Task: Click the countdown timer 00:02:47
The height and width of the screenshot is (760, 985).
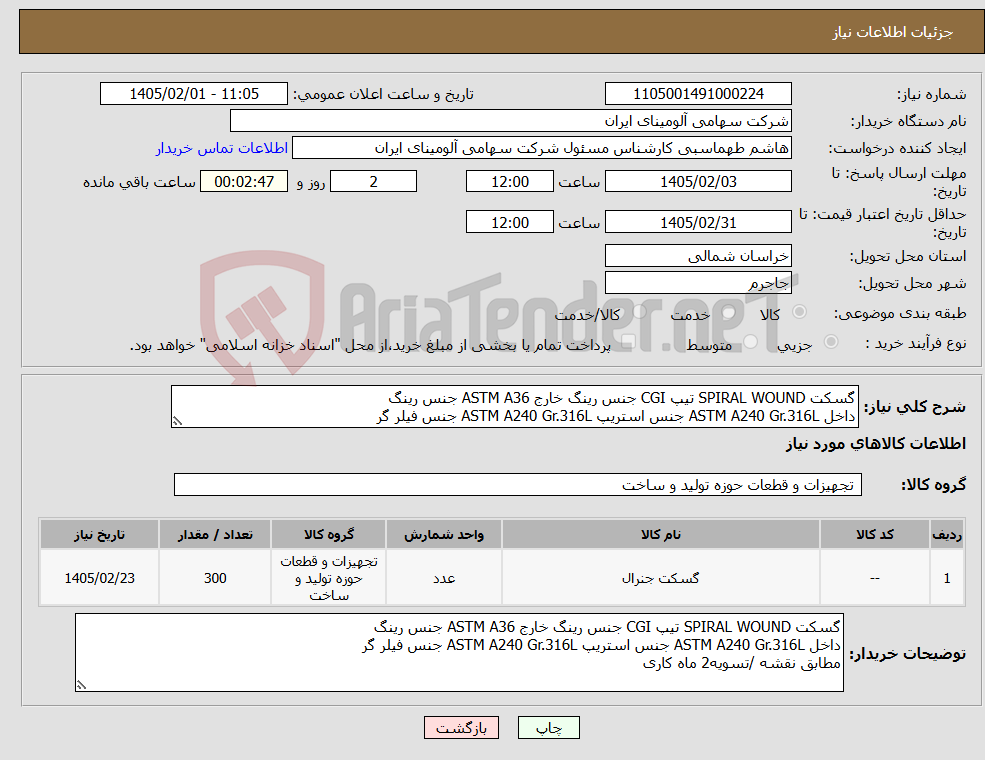Action: click(x=244, y=182)
